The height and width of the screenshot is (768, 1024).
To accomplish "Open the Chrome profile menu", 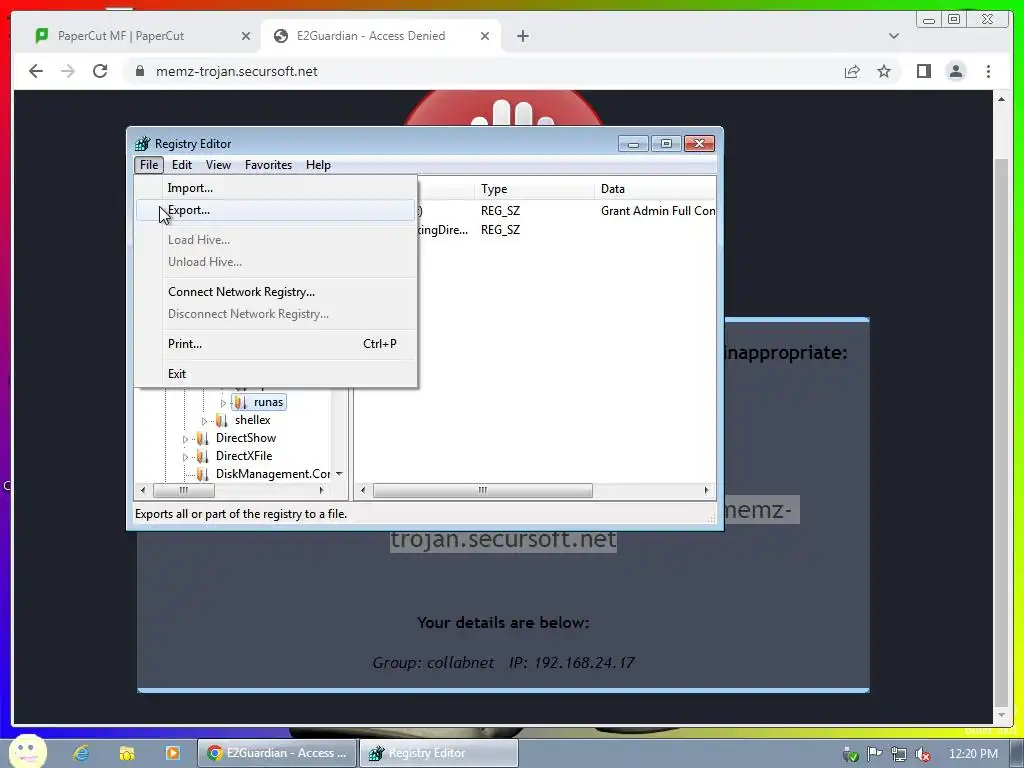I will [955, 71].
